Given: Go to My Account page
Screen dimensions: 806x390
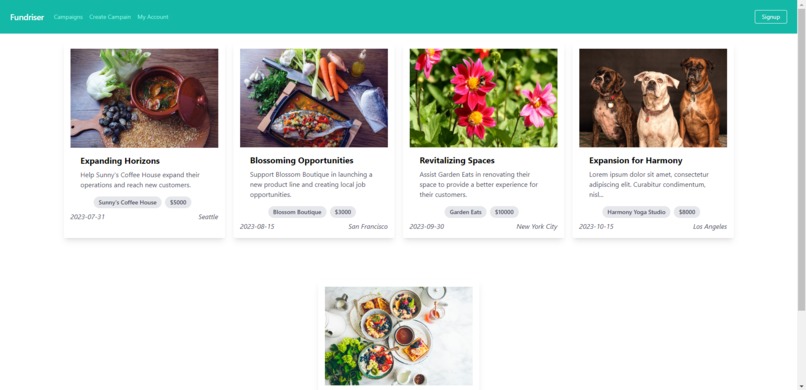Looking at the screenshot, I should click(x=153, y=17).
